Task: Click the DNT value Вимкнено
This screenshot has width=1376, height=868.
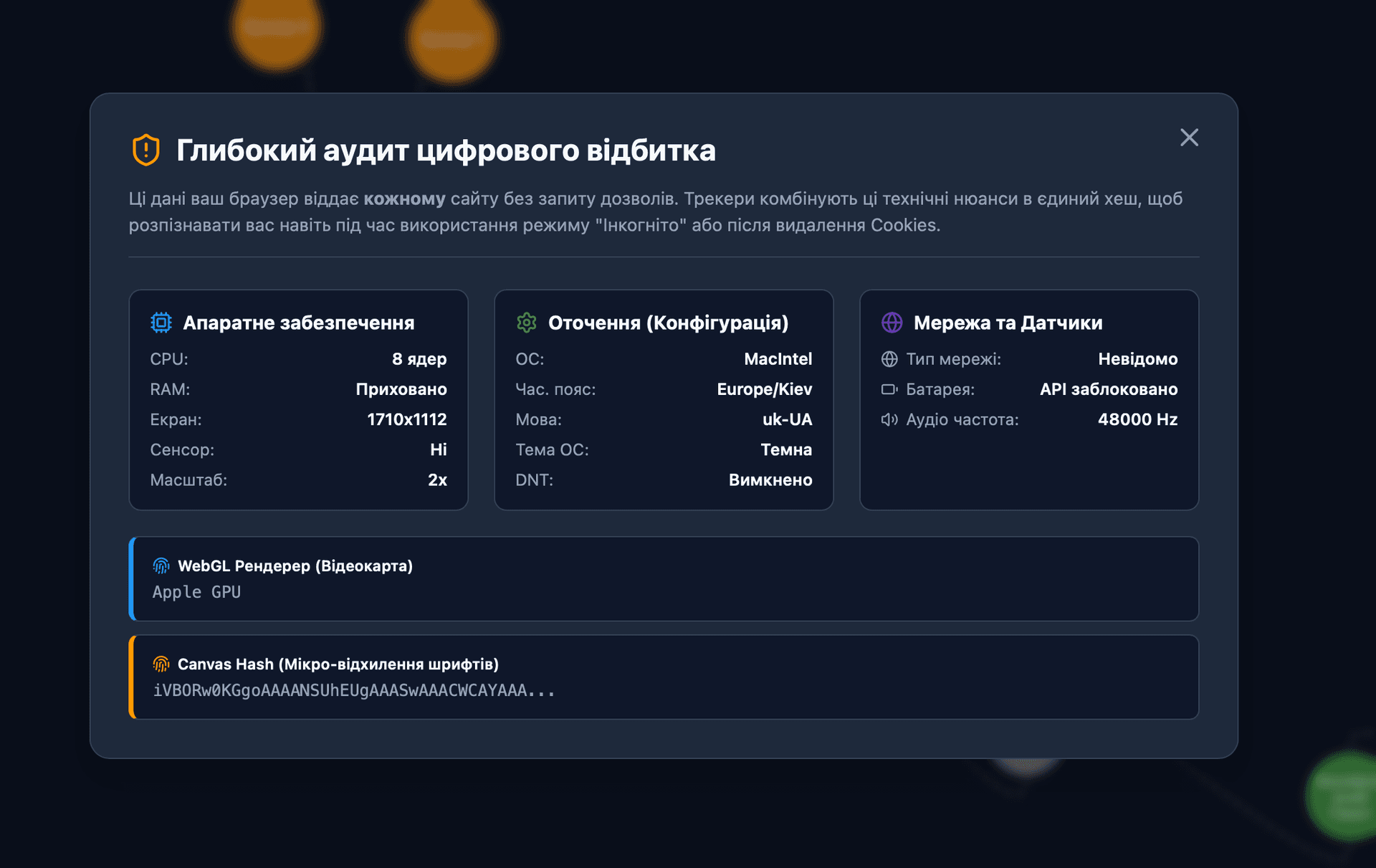Action: click(x=770, y=480)
